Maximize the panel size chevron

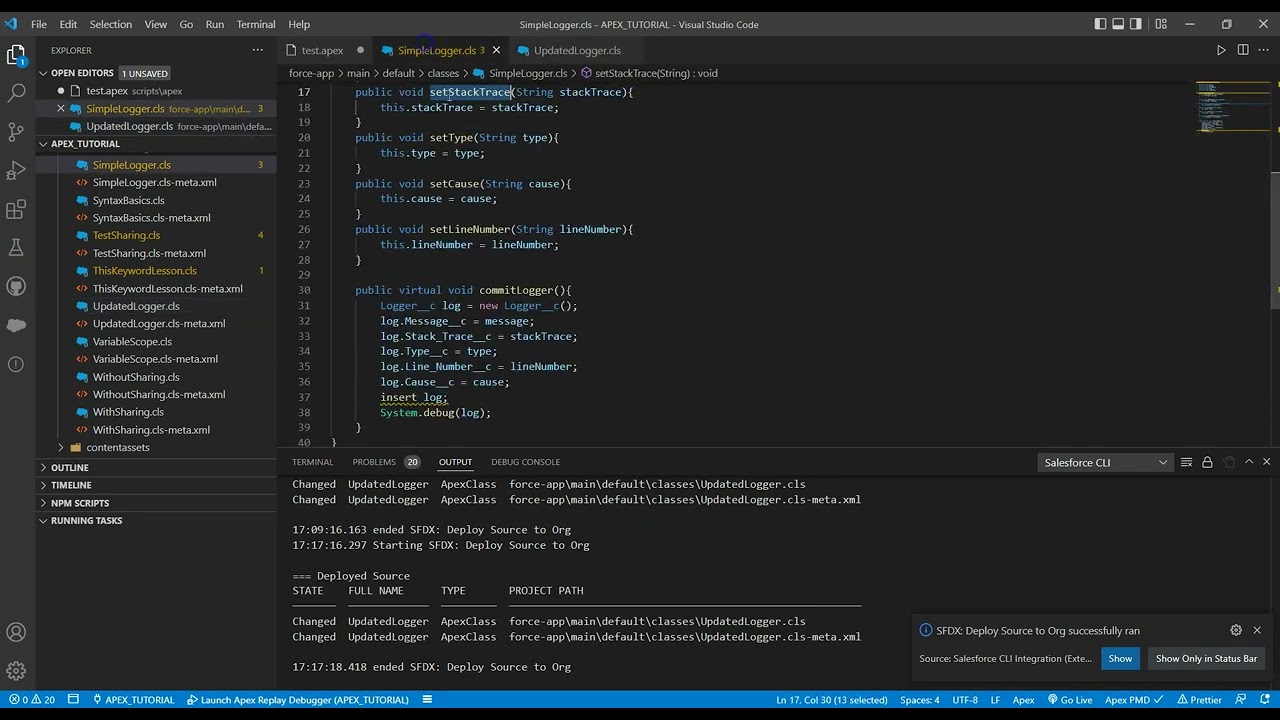pyautogui.click(x=1249, y=462)
